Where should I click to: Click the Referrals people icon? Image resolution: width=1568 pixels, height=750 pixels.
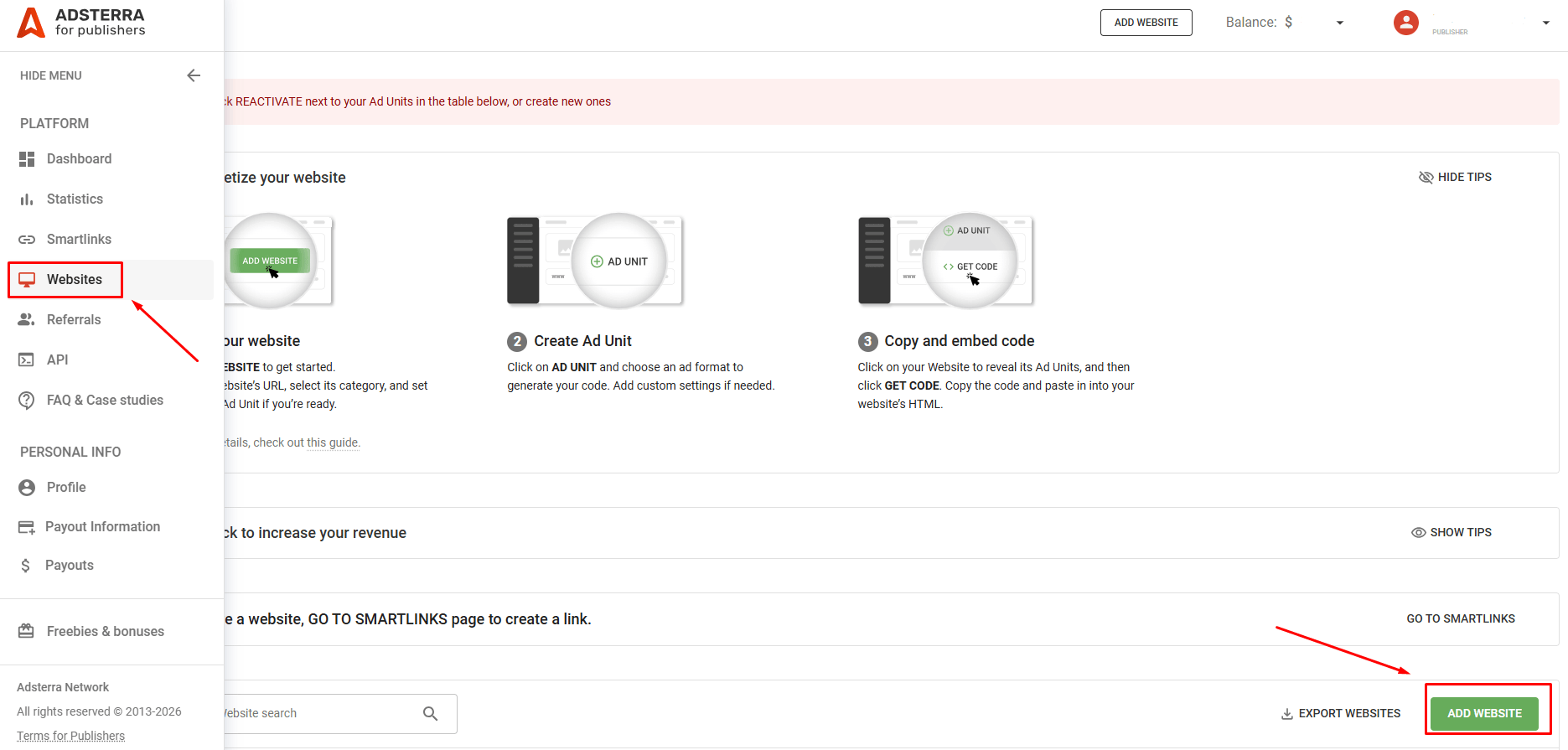point(27,320)
